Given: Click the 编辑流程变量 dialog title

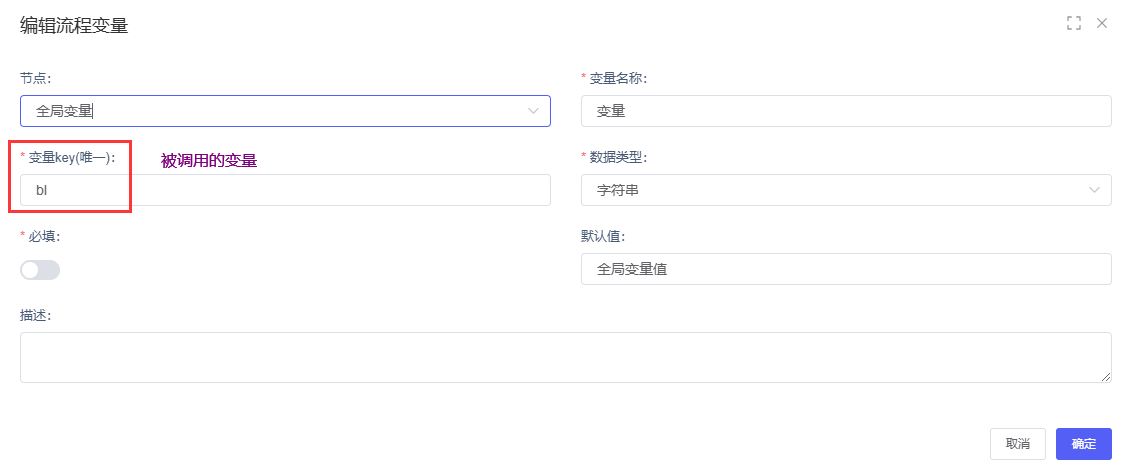Looking at the screenshot, I should (74, 26).
